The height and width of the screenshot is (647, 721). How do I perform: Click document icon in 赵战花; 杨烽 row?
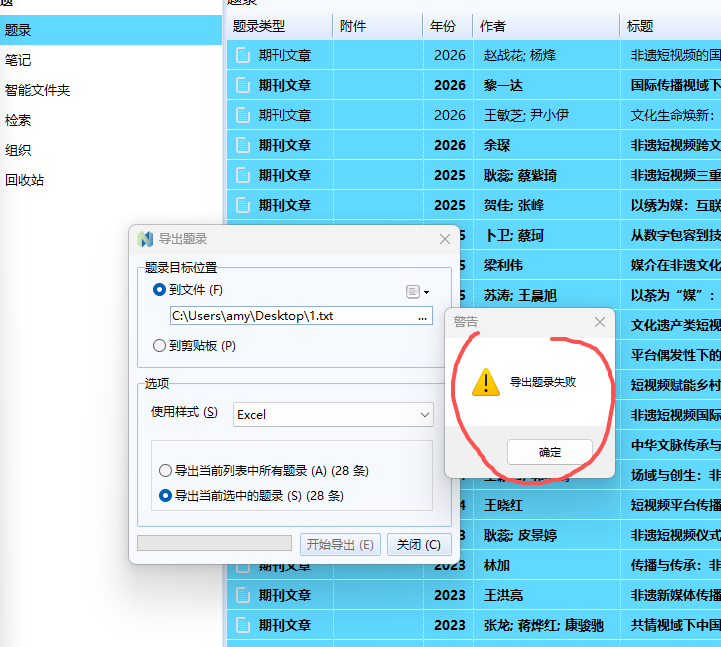point(243,55)
